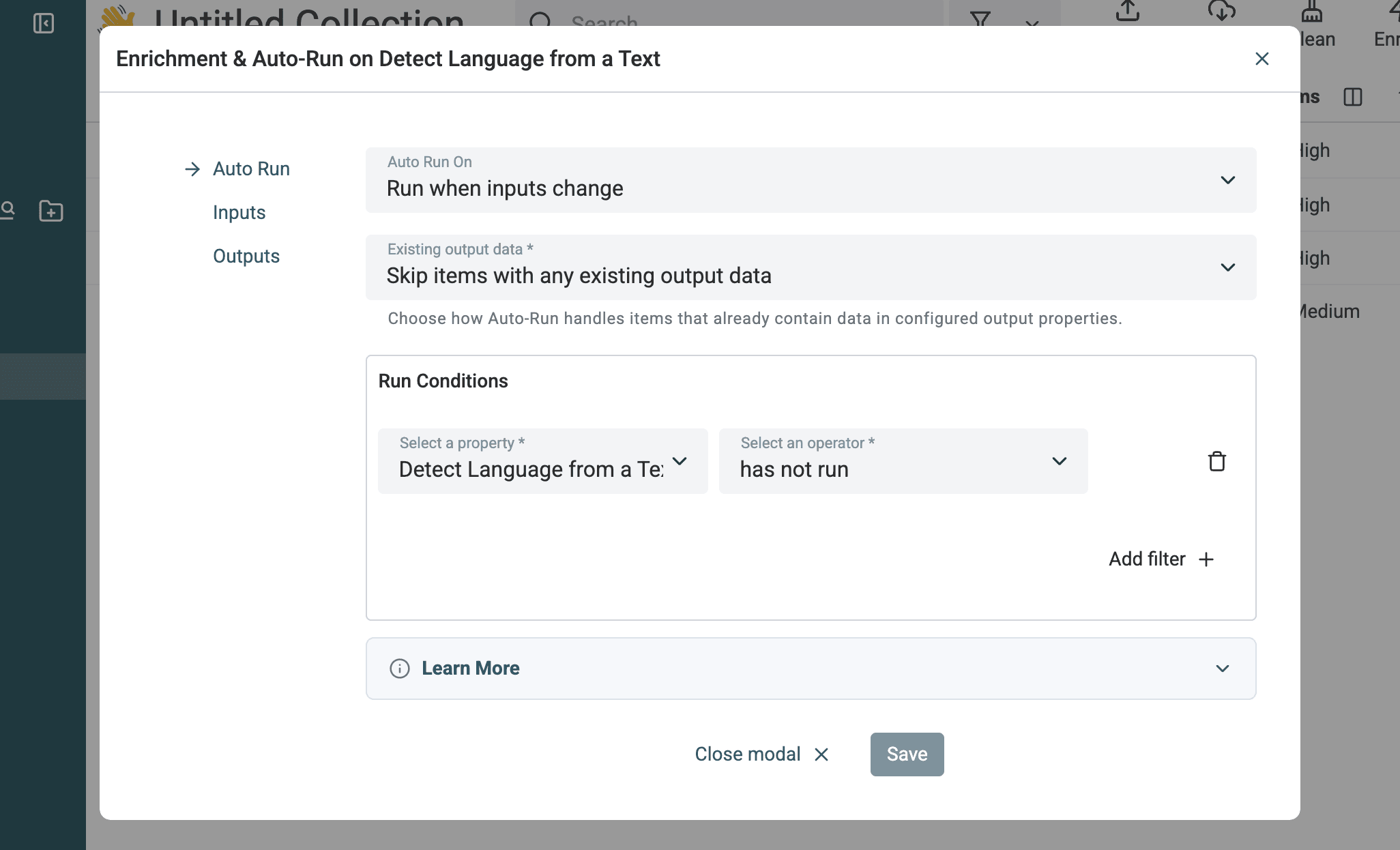Expand the Learn More section
The image size is (1400, 850).
[811, 669]
